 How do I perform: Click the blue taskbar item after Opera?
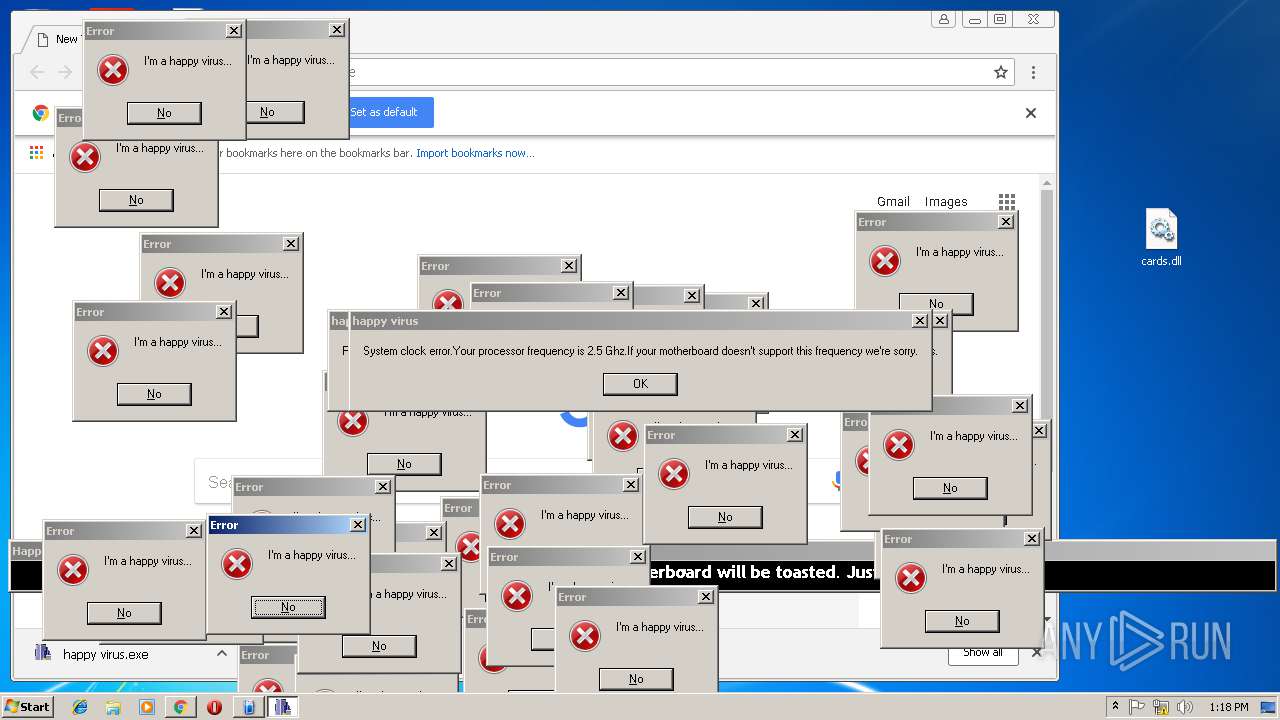pos(248,707)
